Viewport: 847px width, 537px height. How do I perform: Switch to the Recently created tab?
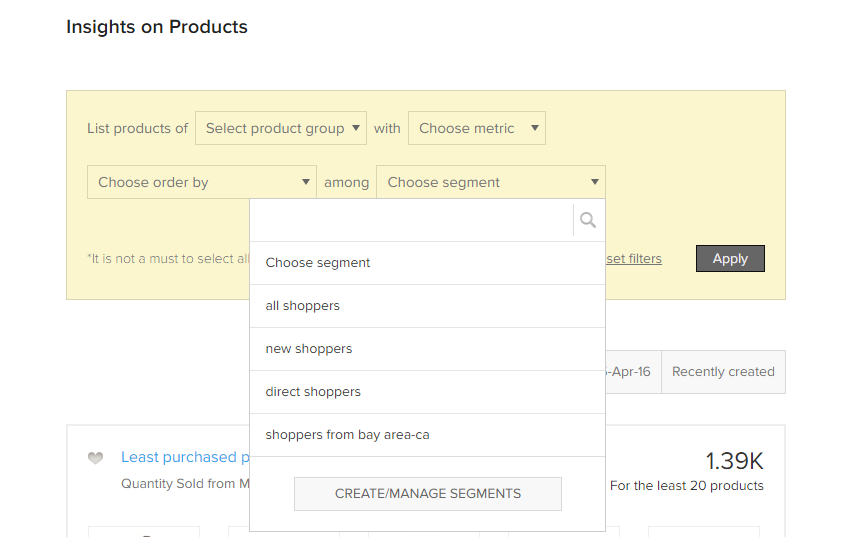[723, 372]
